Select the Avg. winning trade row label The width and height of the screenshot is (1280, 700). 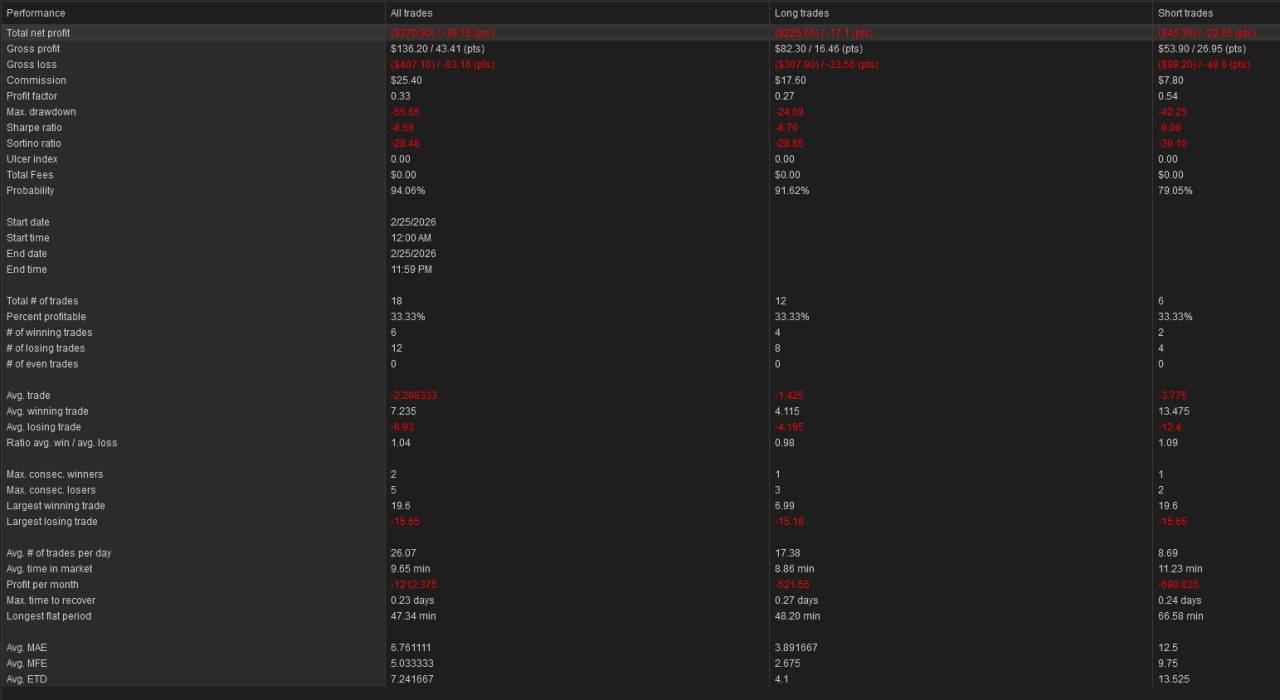click(x=47, y=412)
